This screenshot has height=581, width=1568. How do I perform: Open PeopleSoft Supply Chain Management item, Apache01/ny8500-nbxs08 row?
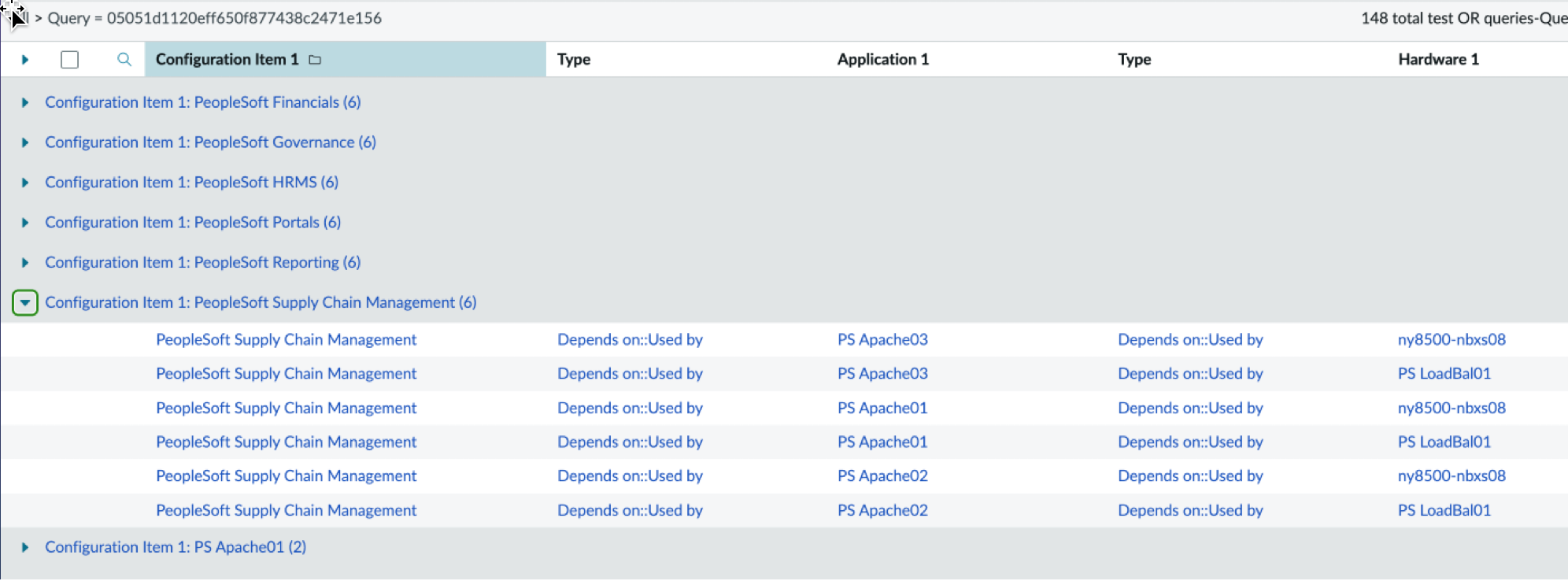click(x=287, y=409)
